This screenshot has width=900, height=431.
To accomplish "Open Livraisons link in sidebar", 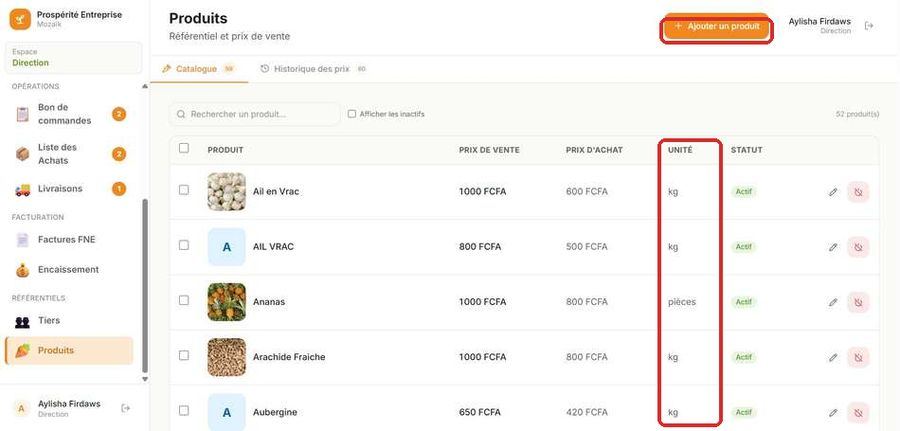I will [69, 189].
